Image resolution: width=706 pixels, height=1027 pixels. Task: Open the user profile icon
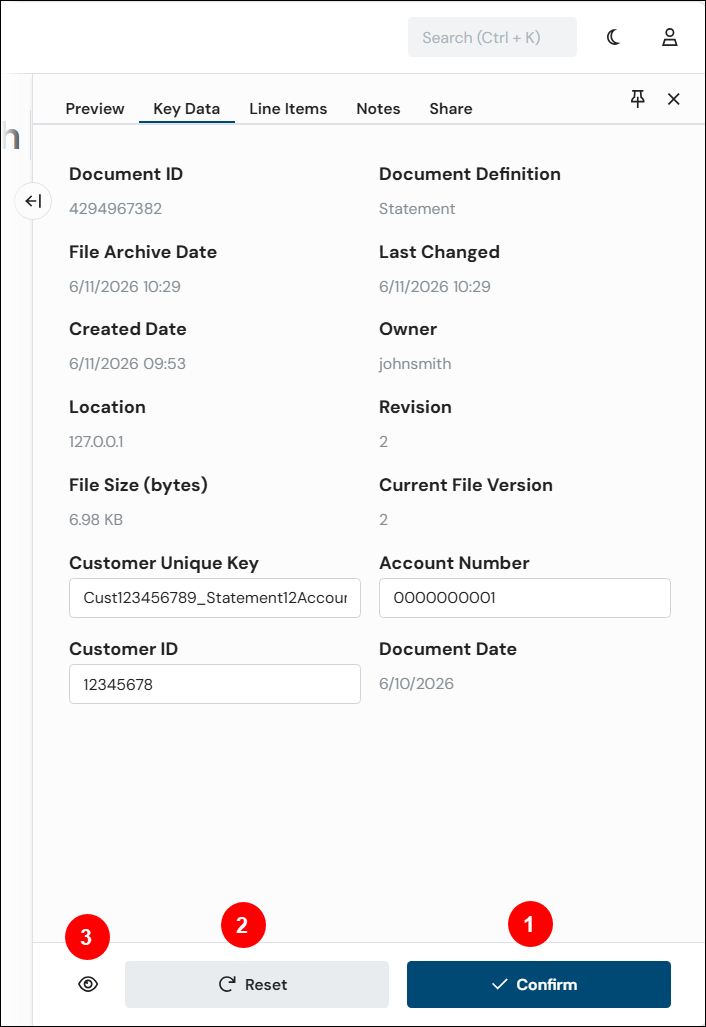click(669, 37)
